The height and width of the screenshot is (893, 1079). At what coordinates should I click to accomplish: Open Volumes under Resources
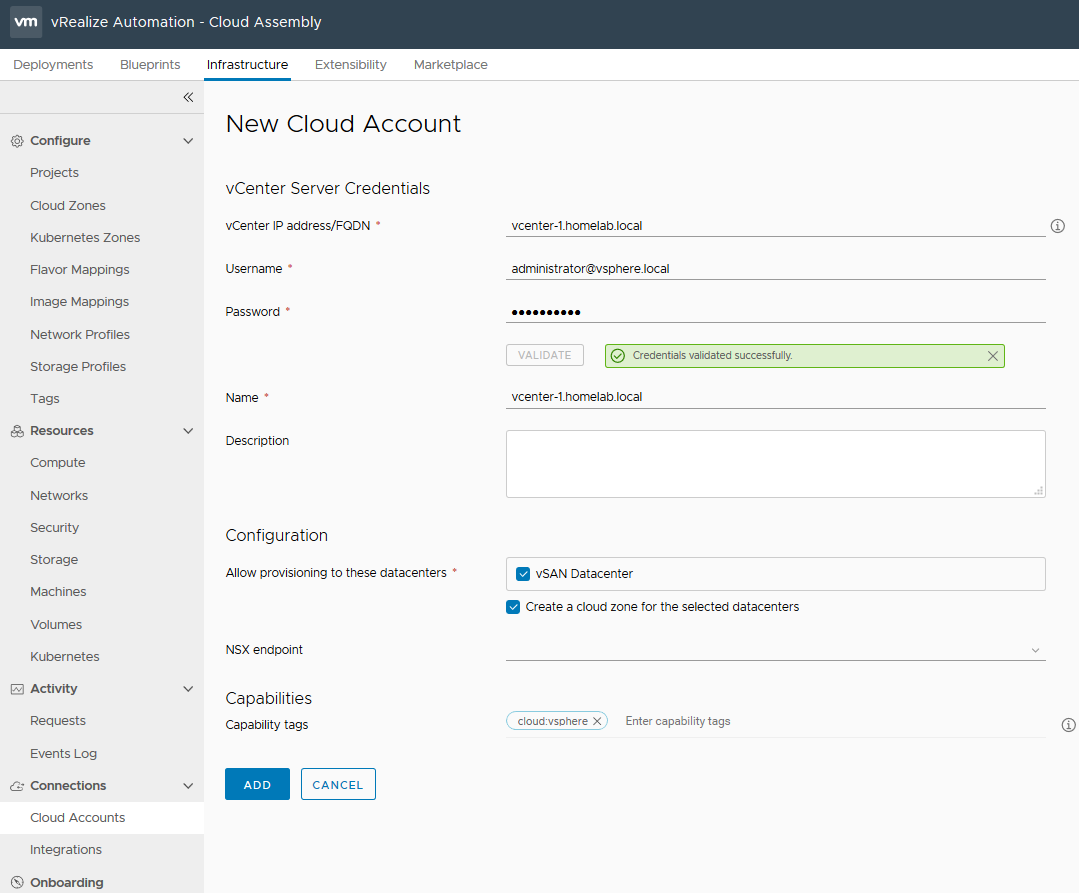[x=56, y=625]
